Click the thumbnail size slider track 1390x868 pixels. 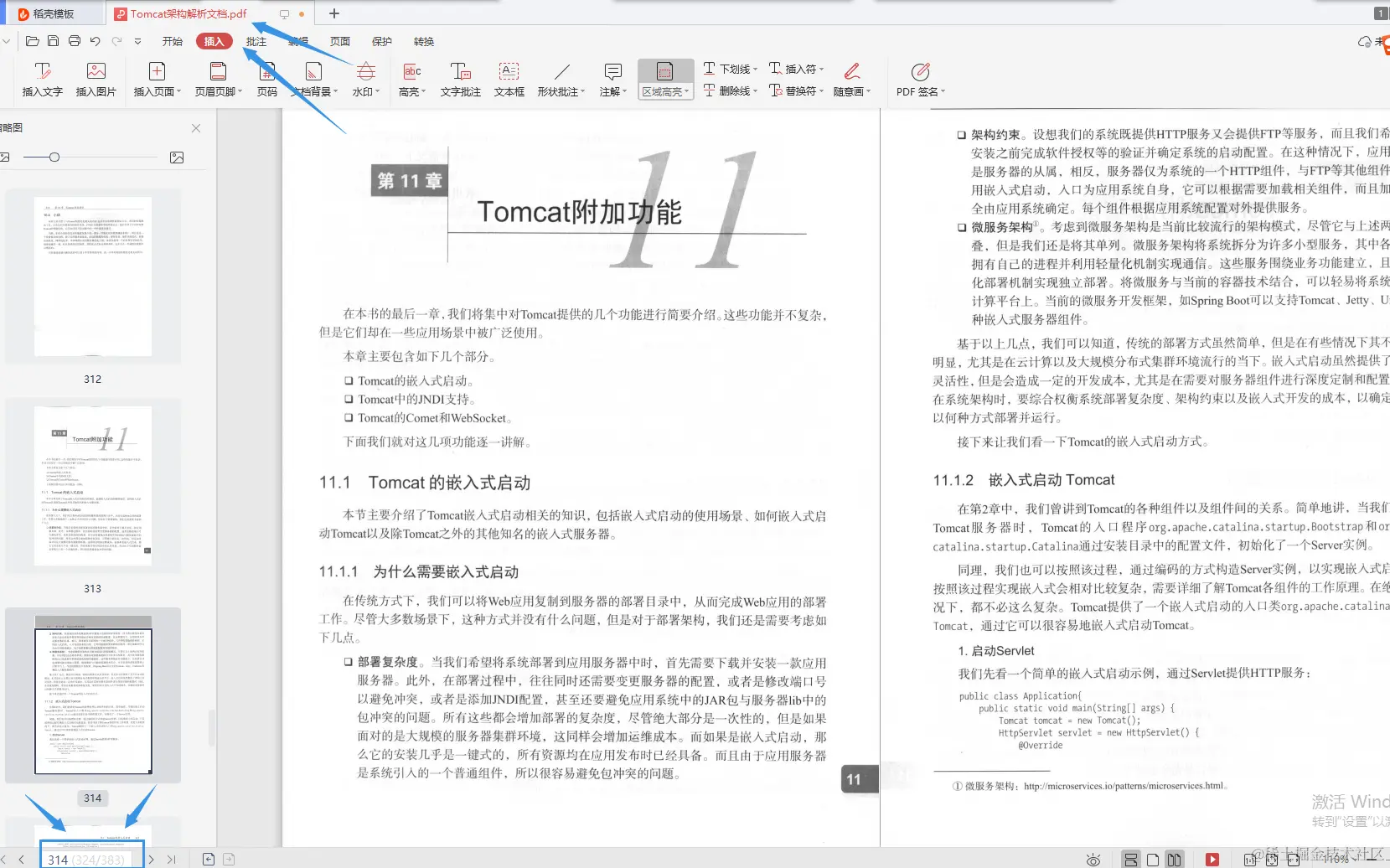[90, 158]
